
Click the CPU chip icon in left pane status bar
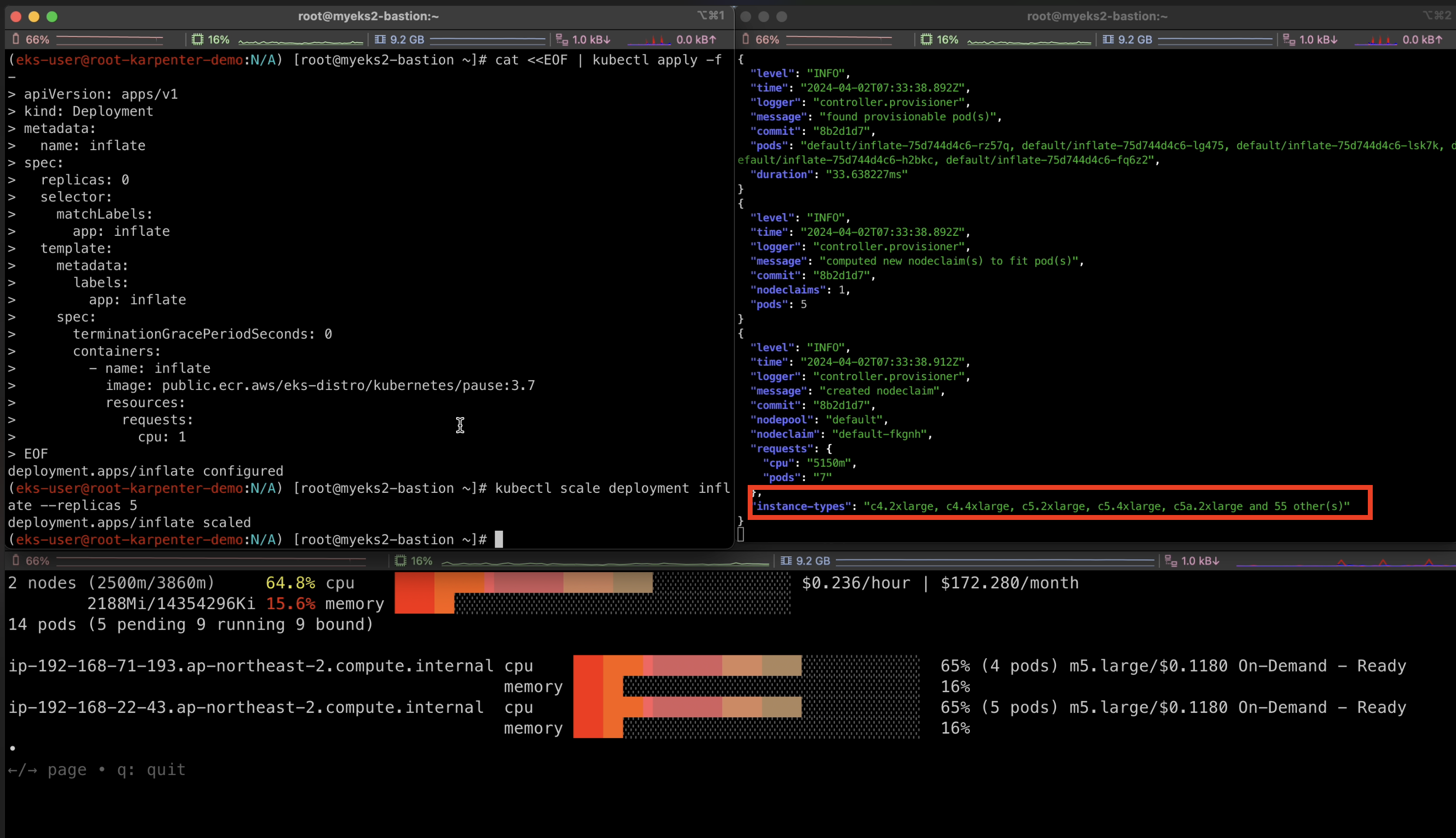tap(198, 39)
